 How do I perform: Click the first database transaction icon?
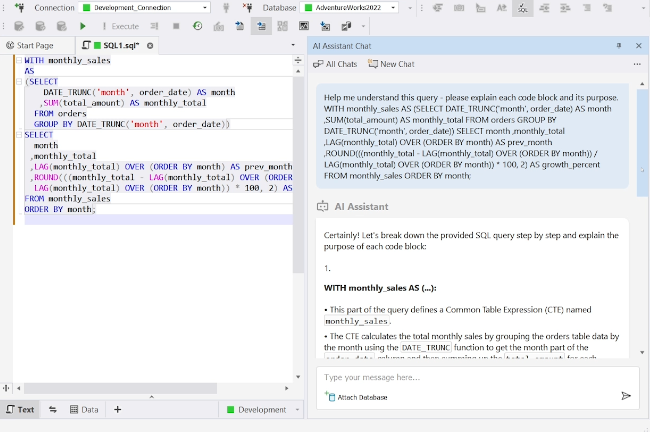19,26
